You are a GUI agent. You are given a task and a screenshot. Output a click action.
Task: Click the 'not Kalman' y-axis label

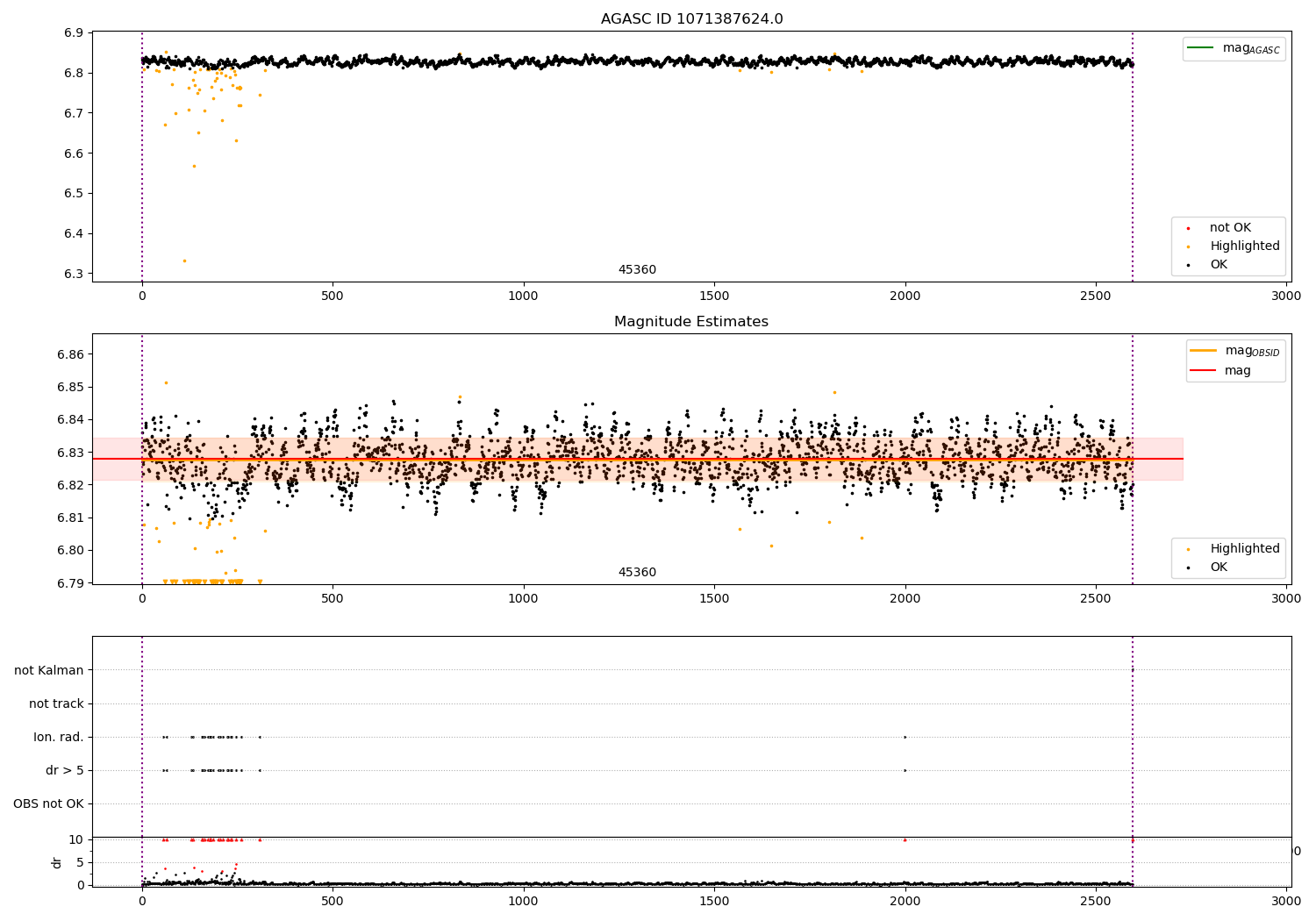[49, 670]
